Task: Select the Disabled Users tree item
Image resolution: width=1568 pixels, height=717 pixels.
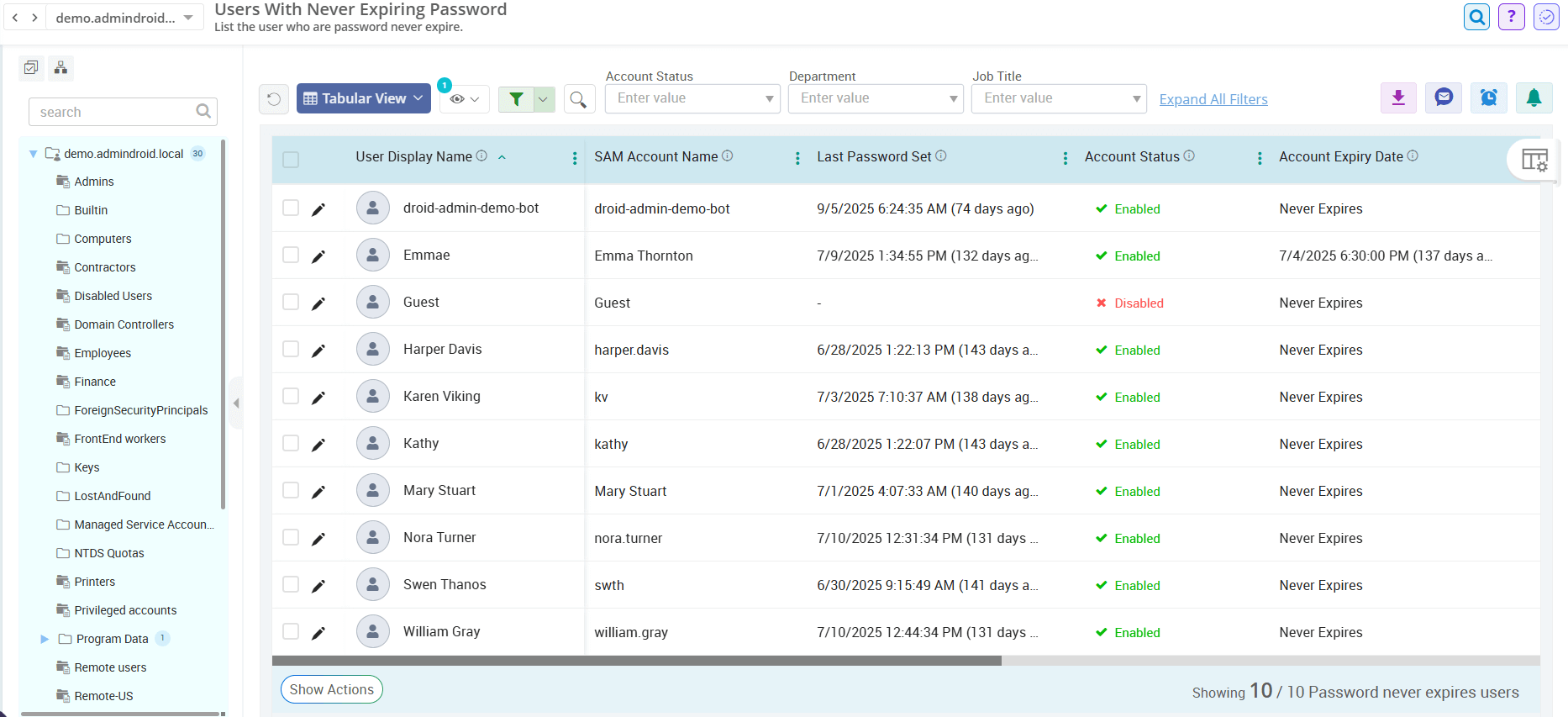Action: (113, 296)
